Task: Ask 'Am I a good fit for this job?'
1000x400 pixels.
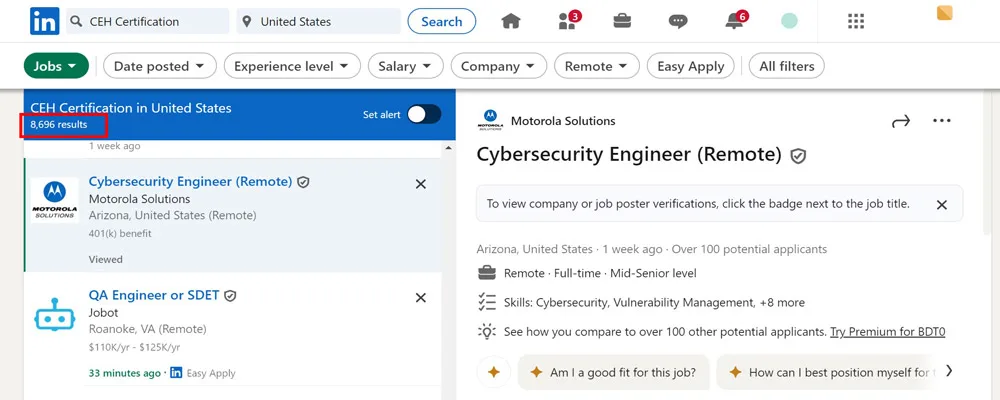Action: (614, 372)
